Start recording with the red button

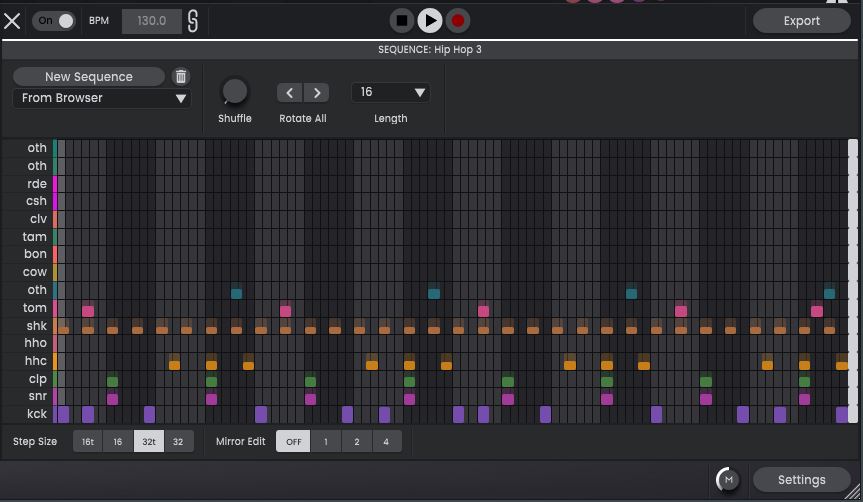tap(457, 21)
